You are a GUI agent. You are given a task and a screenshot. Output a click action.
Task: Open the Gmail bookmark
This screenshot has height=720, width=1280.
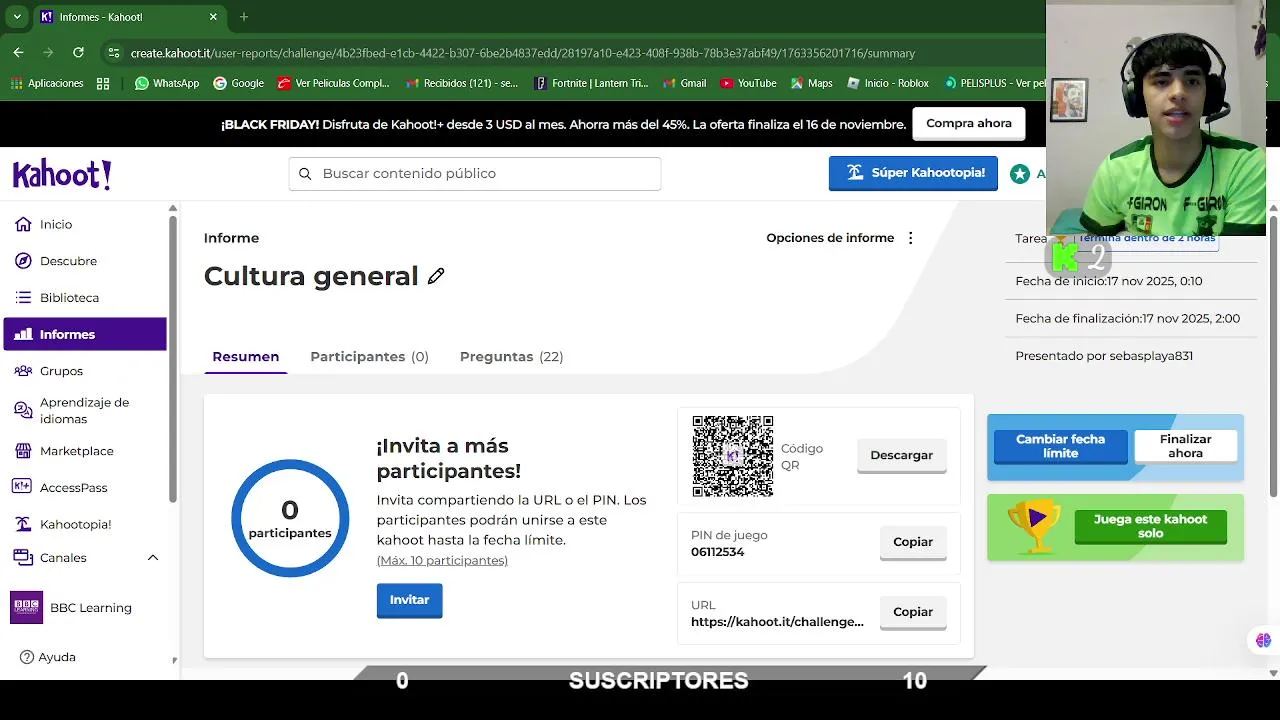684,83
